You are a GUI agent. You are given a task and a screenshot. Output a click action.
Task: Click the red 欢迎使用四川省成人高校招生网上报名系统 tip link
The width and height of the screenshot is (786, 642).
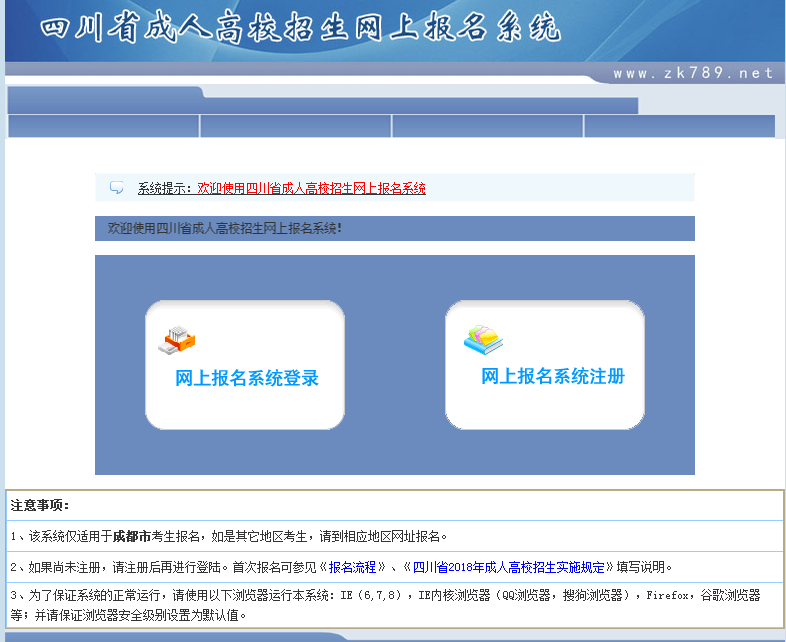pos(311,188)
